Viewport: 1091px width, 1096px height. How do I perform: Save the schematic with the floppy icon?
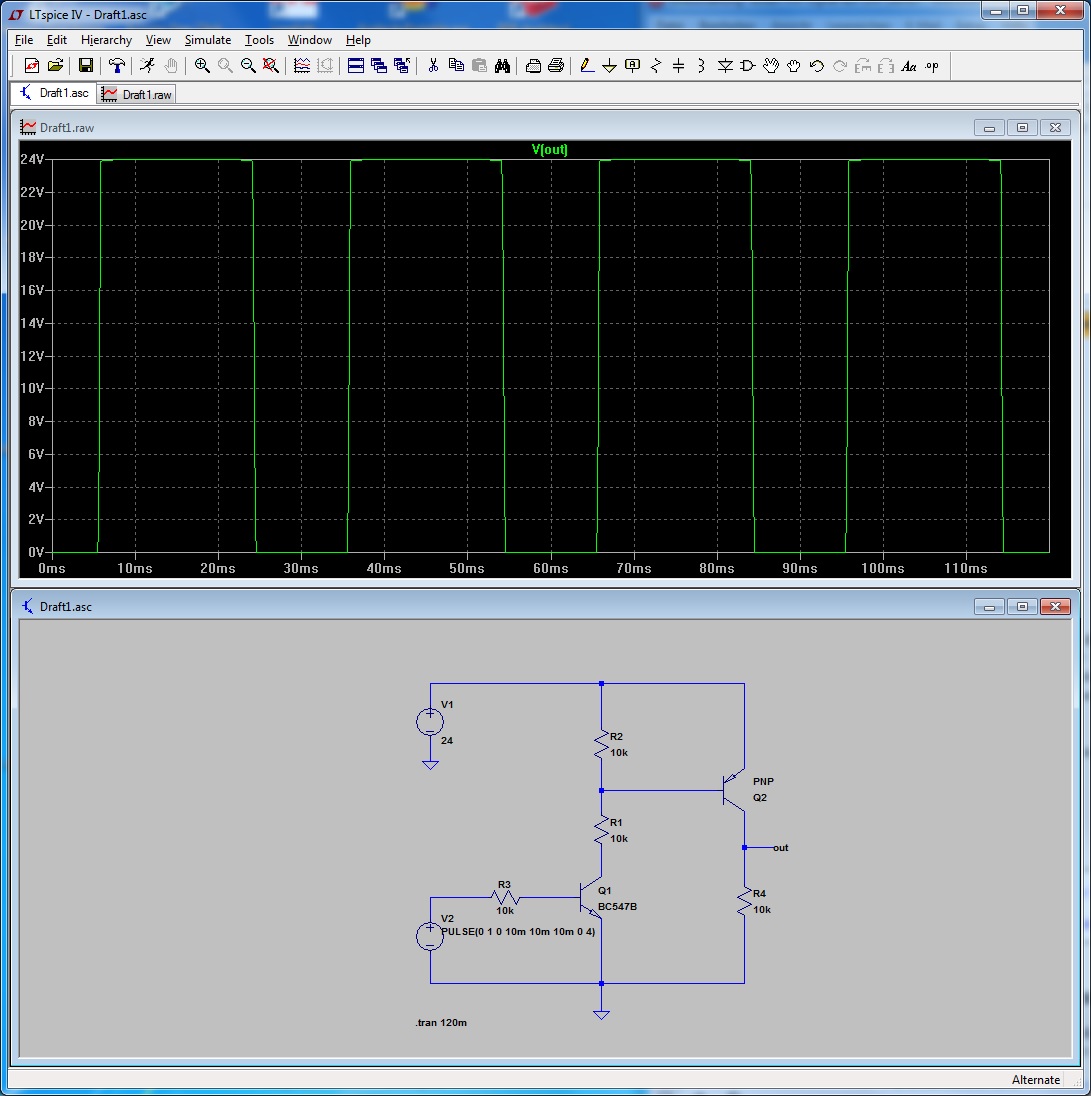pos(85,66)
